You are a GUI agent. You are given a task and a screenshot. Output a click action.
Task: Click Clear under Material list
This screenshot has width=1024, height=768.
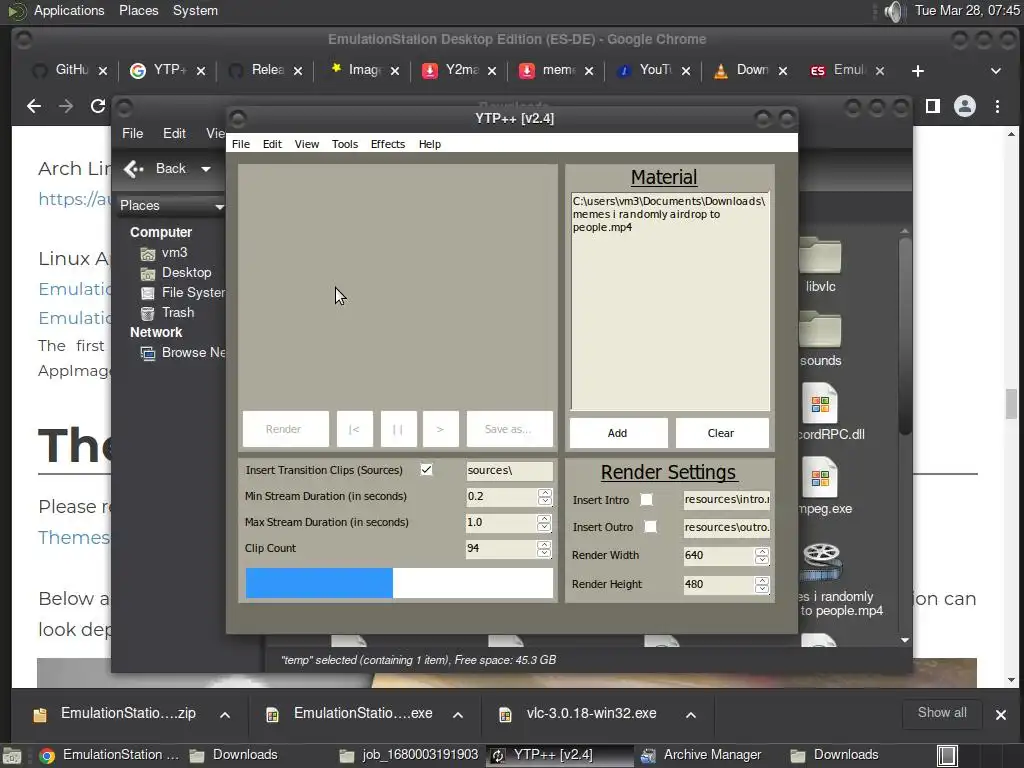tap(722, 433)
